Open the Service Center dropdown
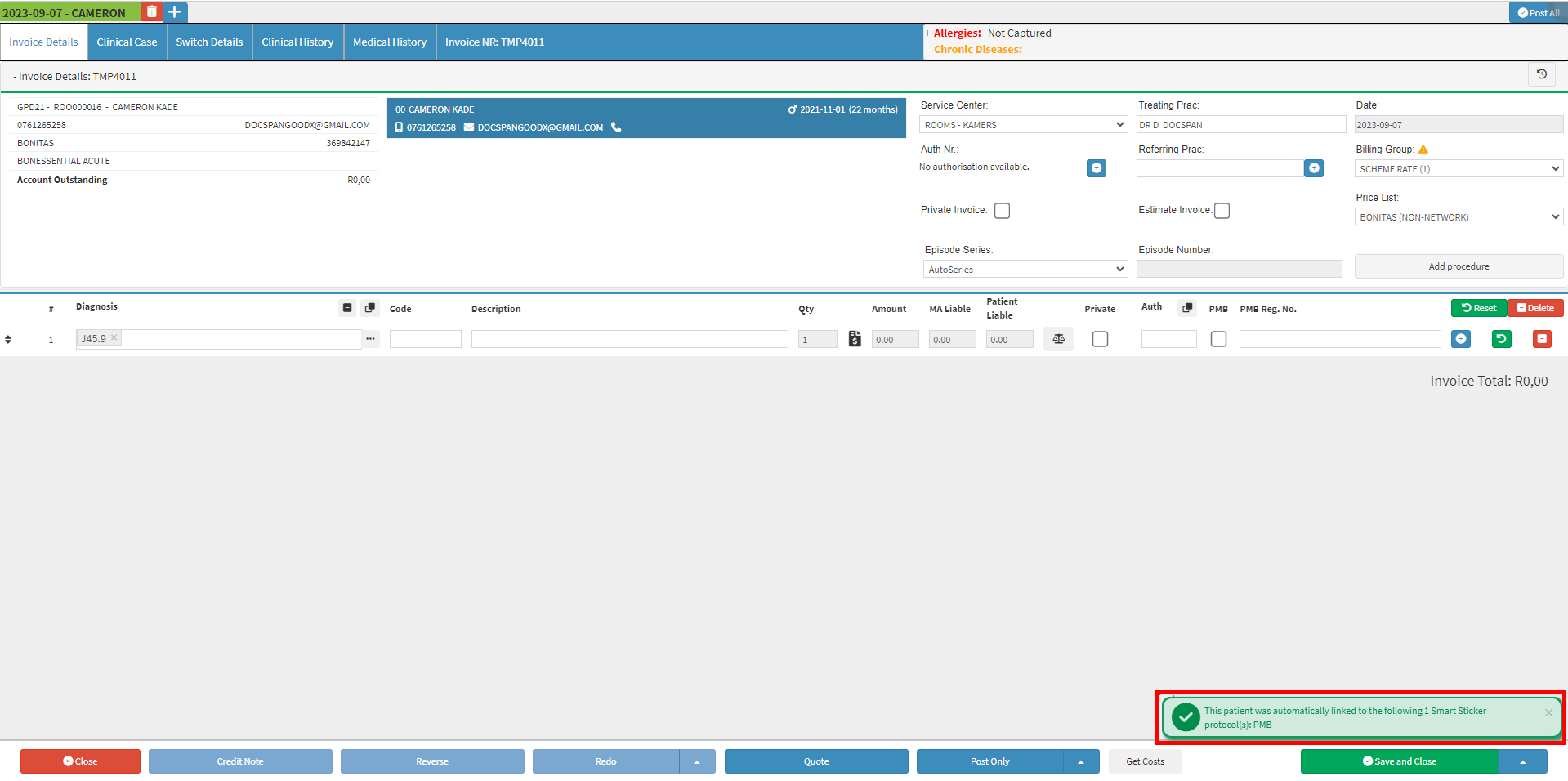The height and width of the screenshot is (781, 1568). click(1023, 125)
